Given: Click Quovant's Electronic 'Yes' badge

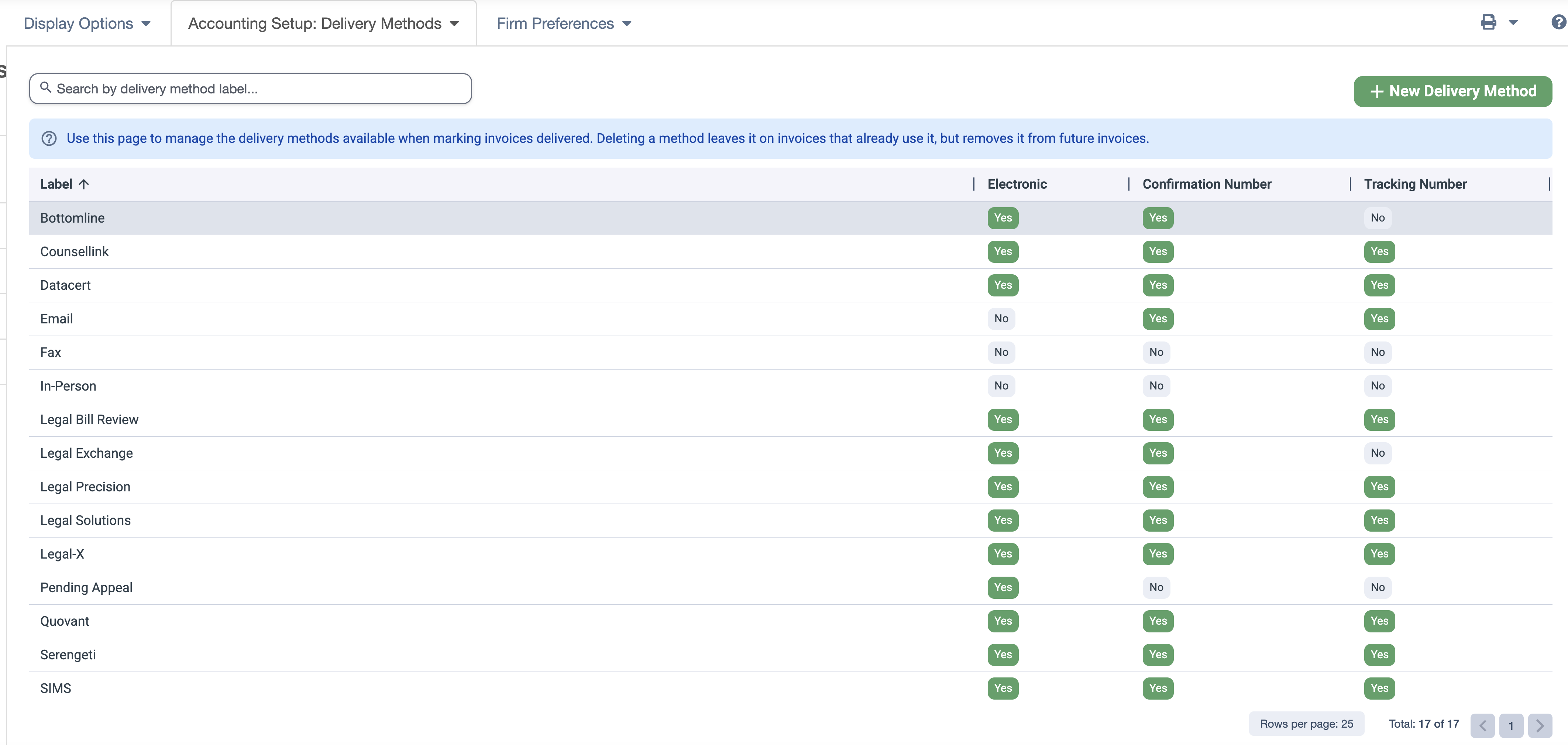Looking at the screenshot, I should pyautogui.click(x=1003, y=621).
